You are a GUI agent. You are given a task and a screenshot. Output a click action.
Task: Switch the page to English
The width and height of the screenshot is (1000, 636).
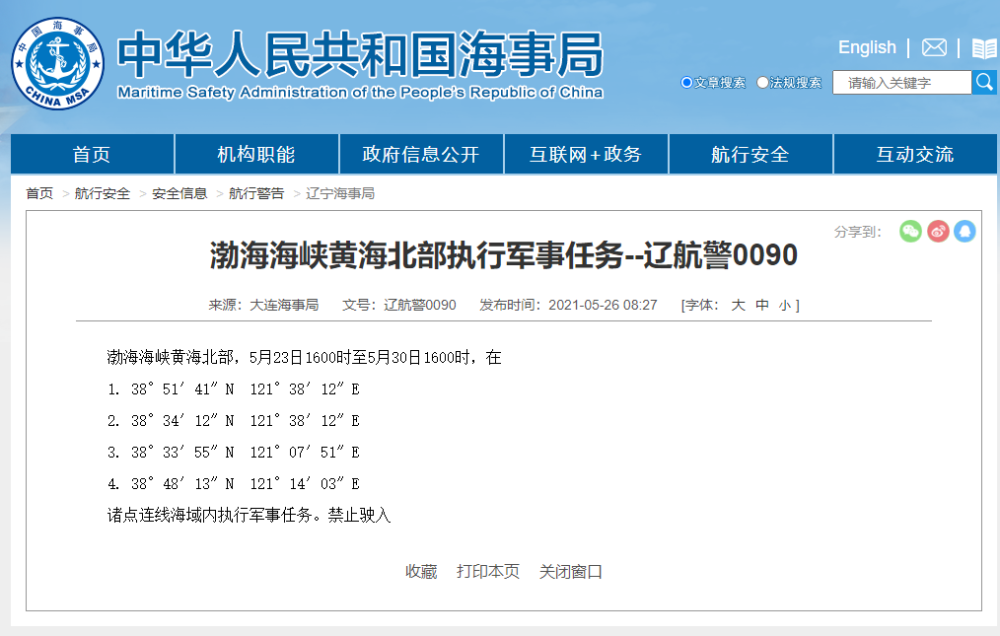pyautogui.click(x=866, y=47)
